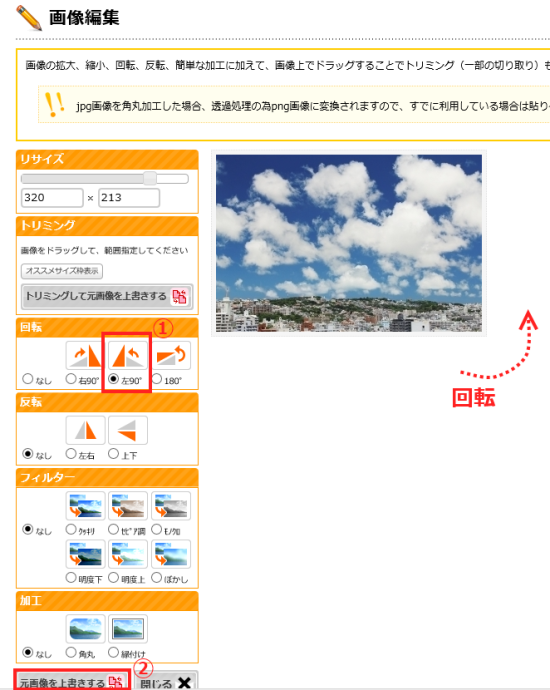Click the monochrome (モノクロ) filter thumbnail
The height and width of the screenshot is (690, 550).
[x=171, y=506]
